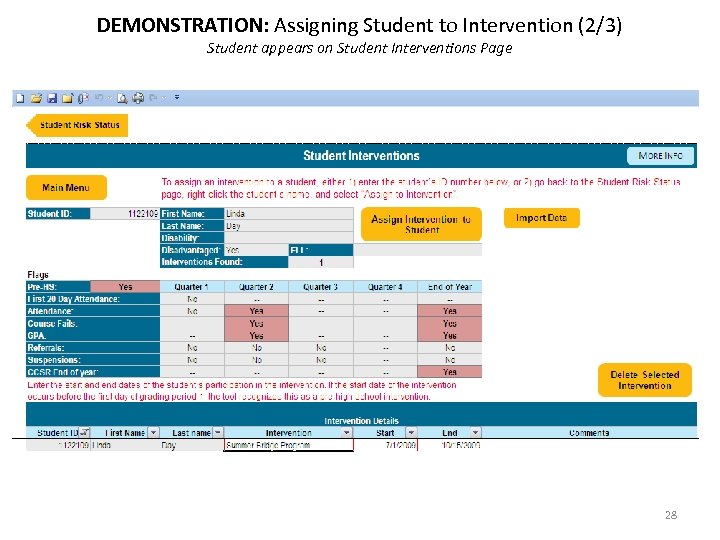720x540 pixels.
Task: Click the intervention Start date cell
Action: [x=385, y=445]
